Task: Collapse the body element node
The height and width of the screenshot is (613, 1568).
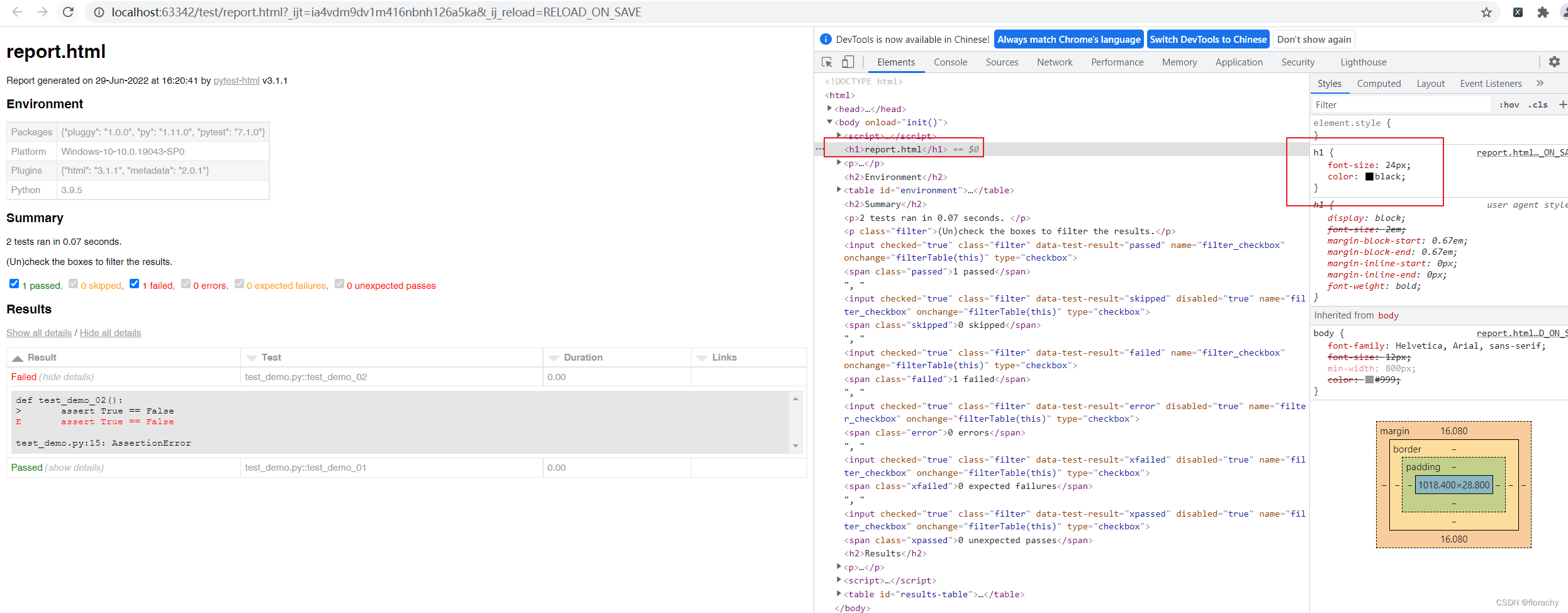Action: [829, 122]
